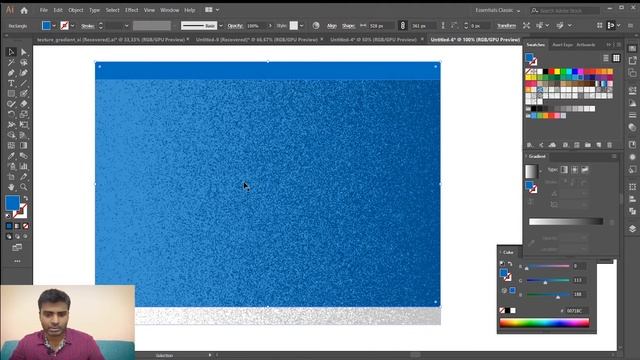Click the G slider in Color panel

point(548,280)
